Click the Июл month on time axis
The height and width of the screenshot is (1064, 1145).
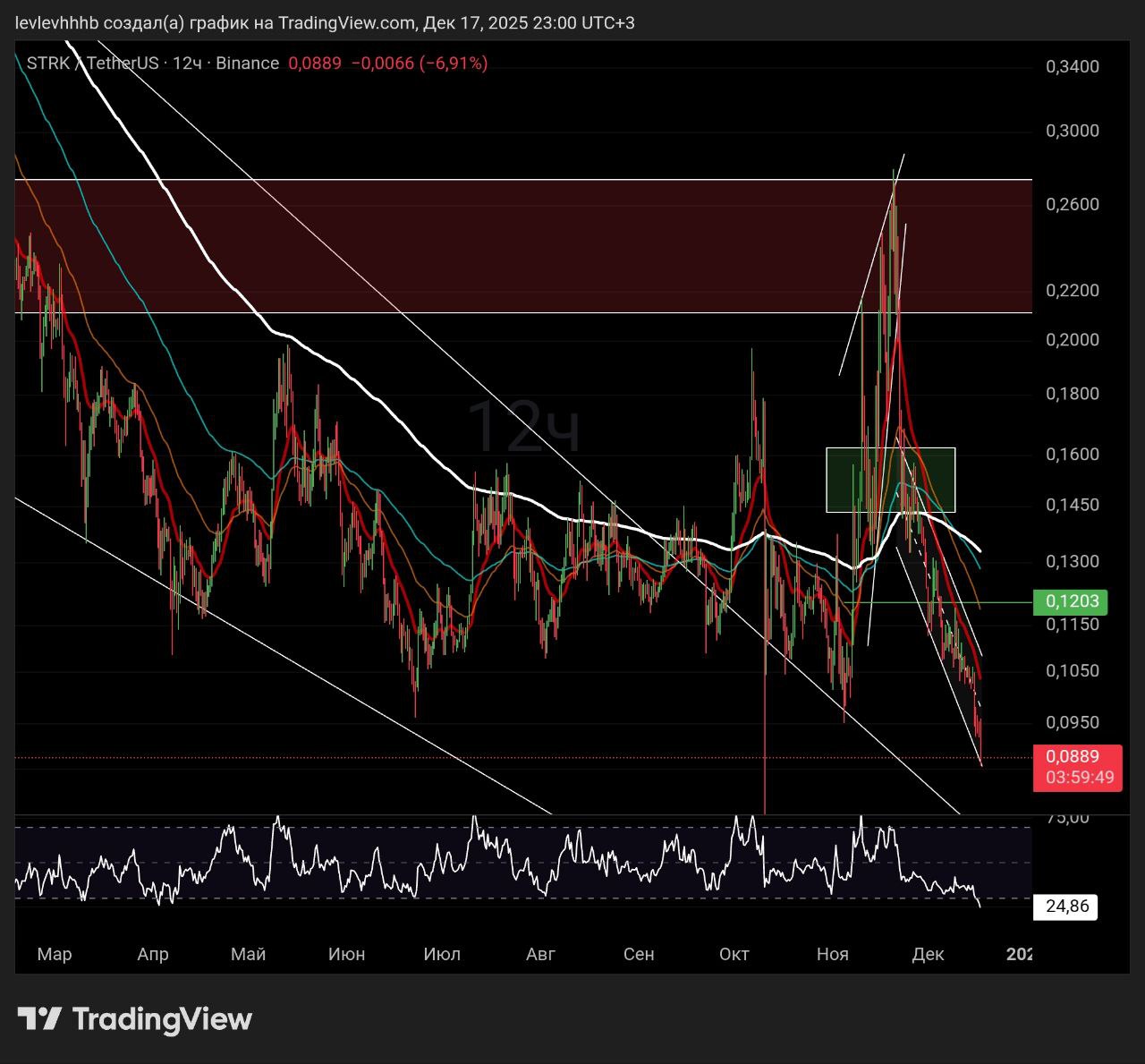coord(442,954)
